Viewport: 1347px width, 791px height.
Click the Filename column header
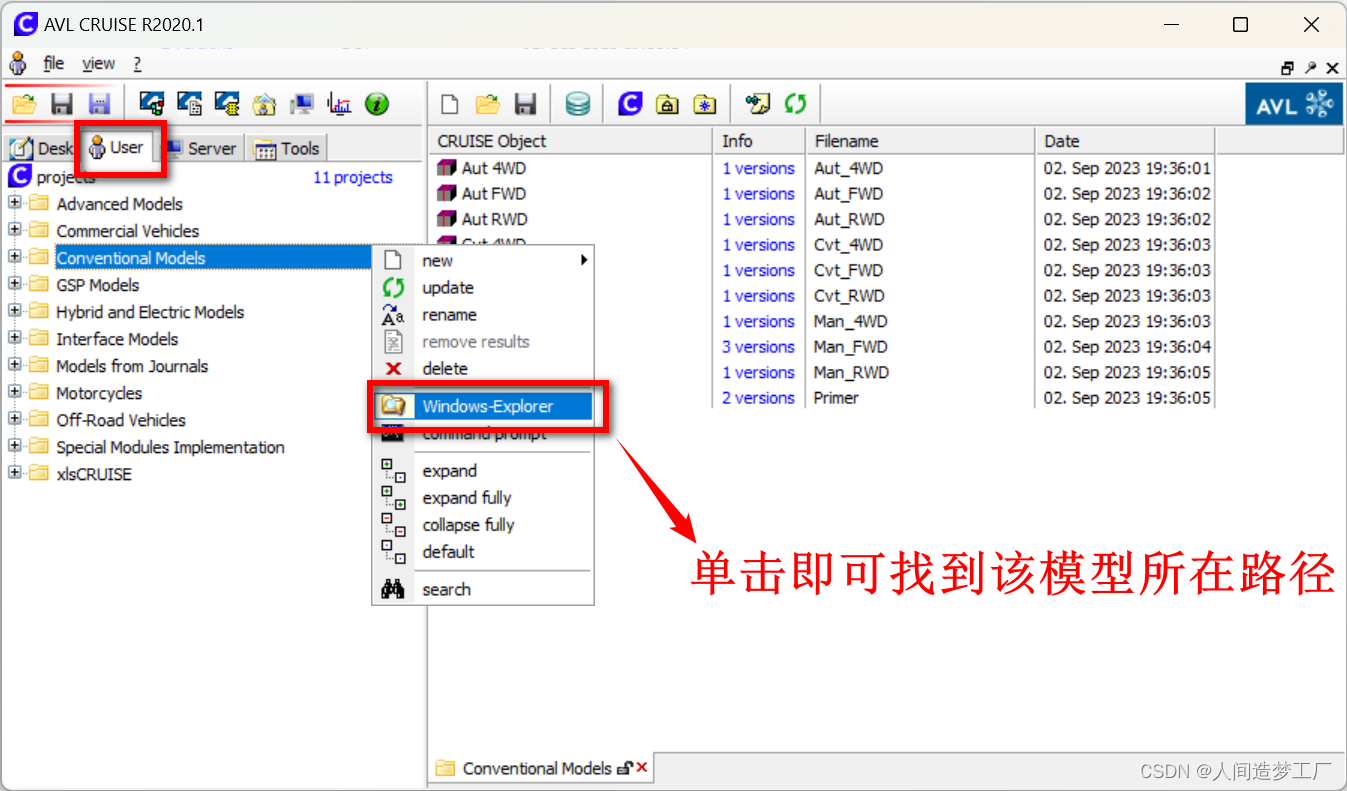(x=919, y=141)
